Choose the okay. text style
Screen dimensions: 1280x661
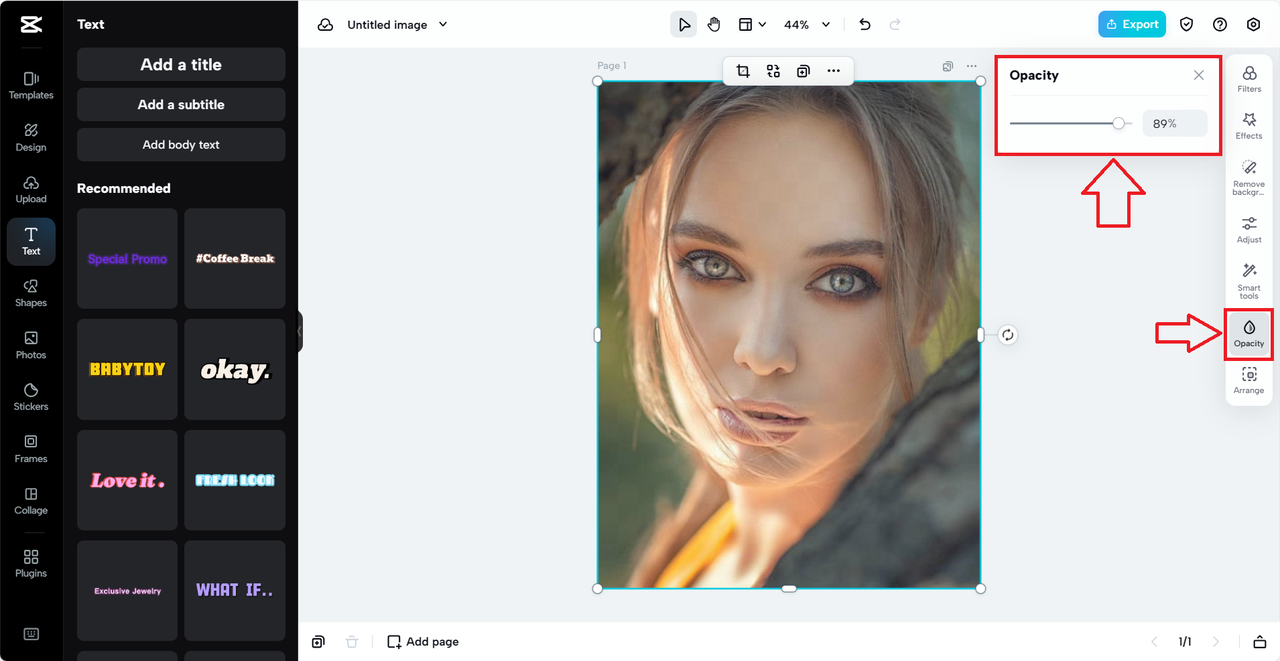pyautogui.click(x=235, y=369)
